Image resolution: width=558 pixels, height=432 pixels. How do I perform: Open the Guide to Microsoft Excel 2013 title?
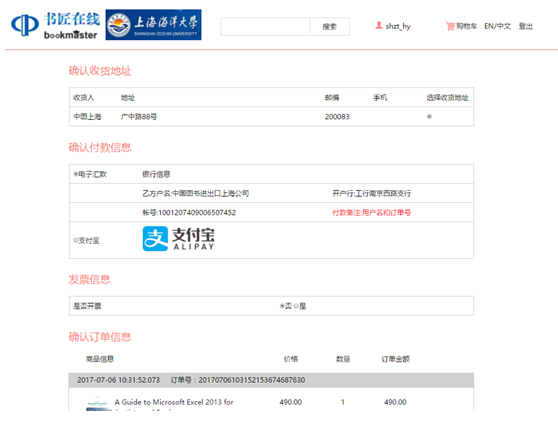[174, 402]
